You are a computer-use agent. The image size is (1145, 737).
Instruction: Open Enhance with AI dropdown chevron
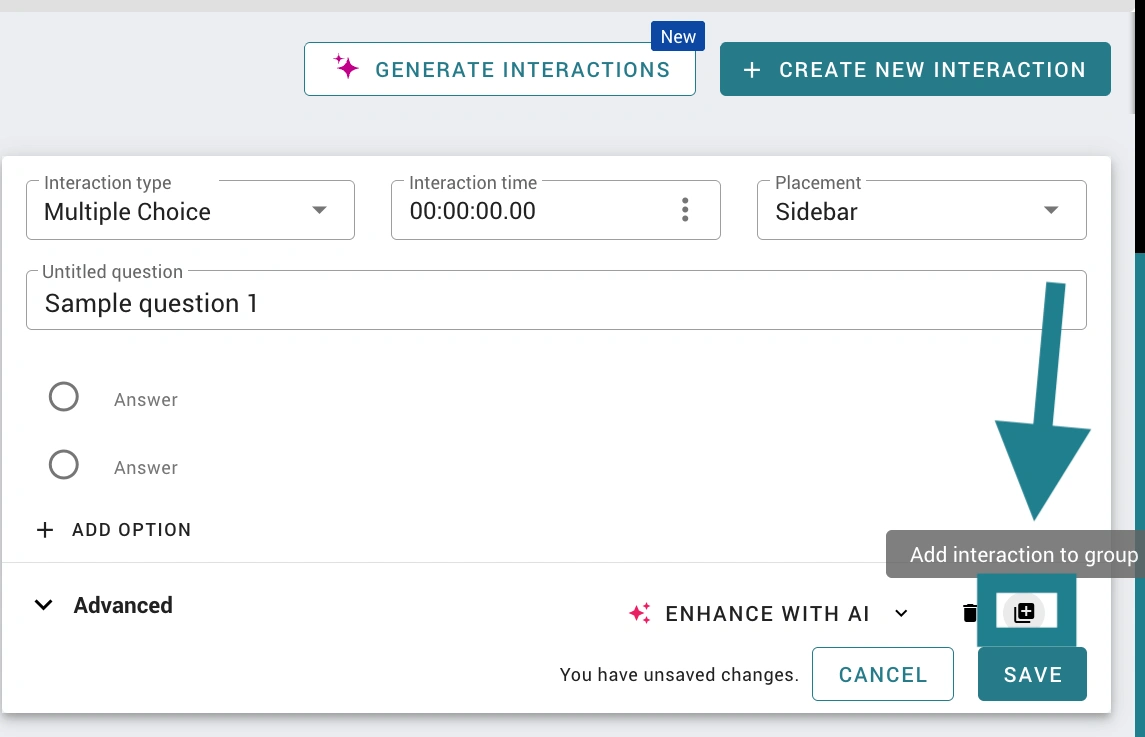tap(902, 614)
